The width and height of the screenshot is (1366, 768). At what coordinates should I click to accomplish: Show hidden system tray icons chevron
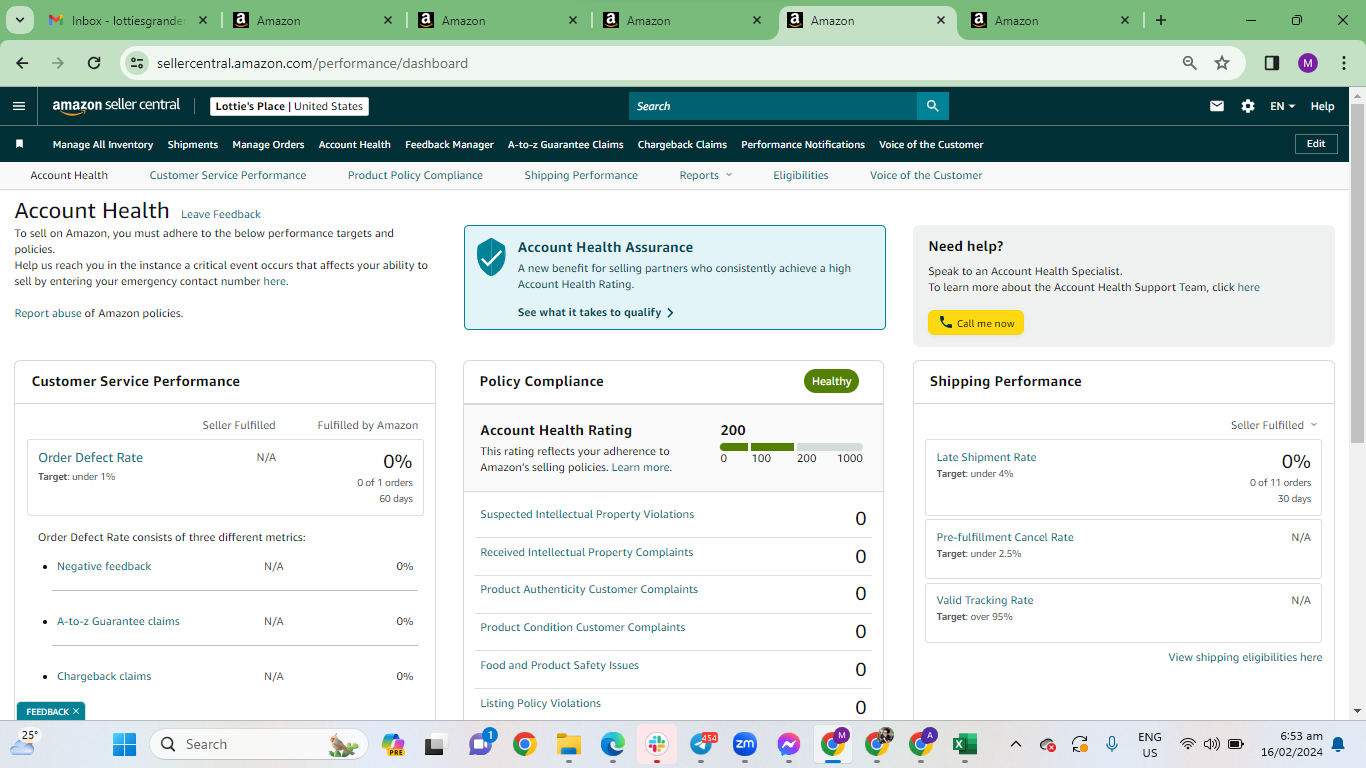click(x=1016, y=744)
